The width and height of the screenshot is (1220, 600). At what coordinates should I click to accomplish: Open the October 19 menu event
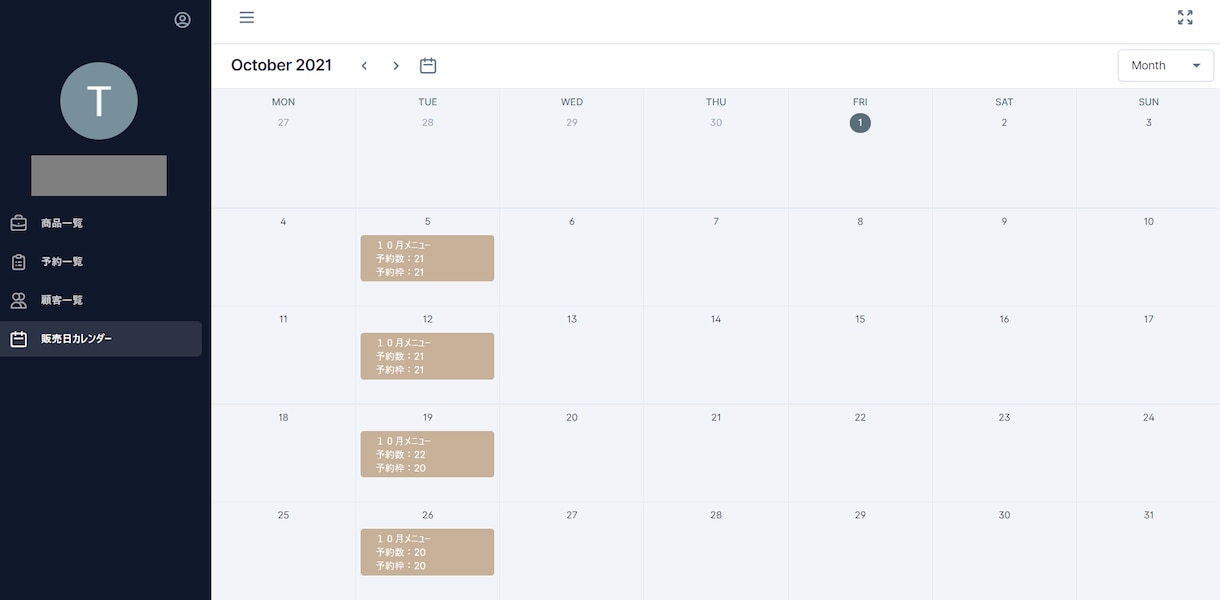(427, 454)
